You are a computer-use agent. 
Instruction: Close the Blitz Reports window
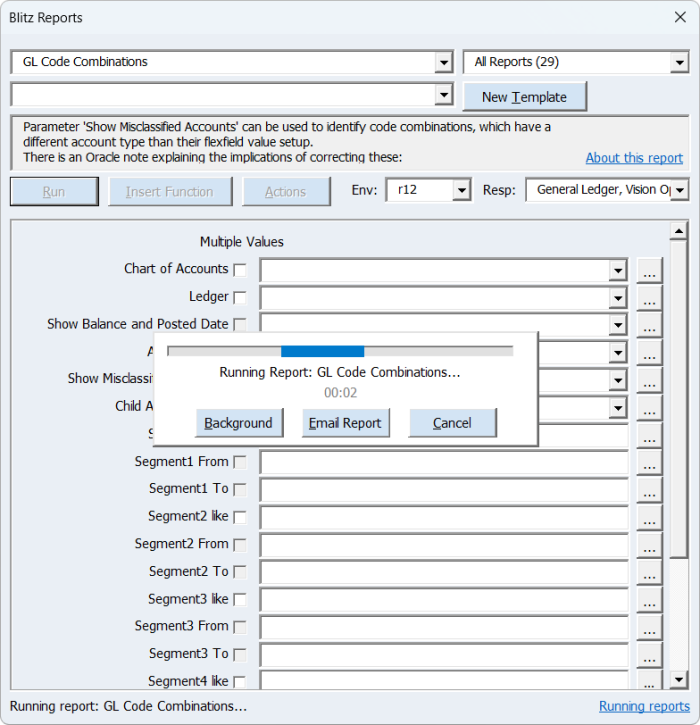click(x=680, y=18)
